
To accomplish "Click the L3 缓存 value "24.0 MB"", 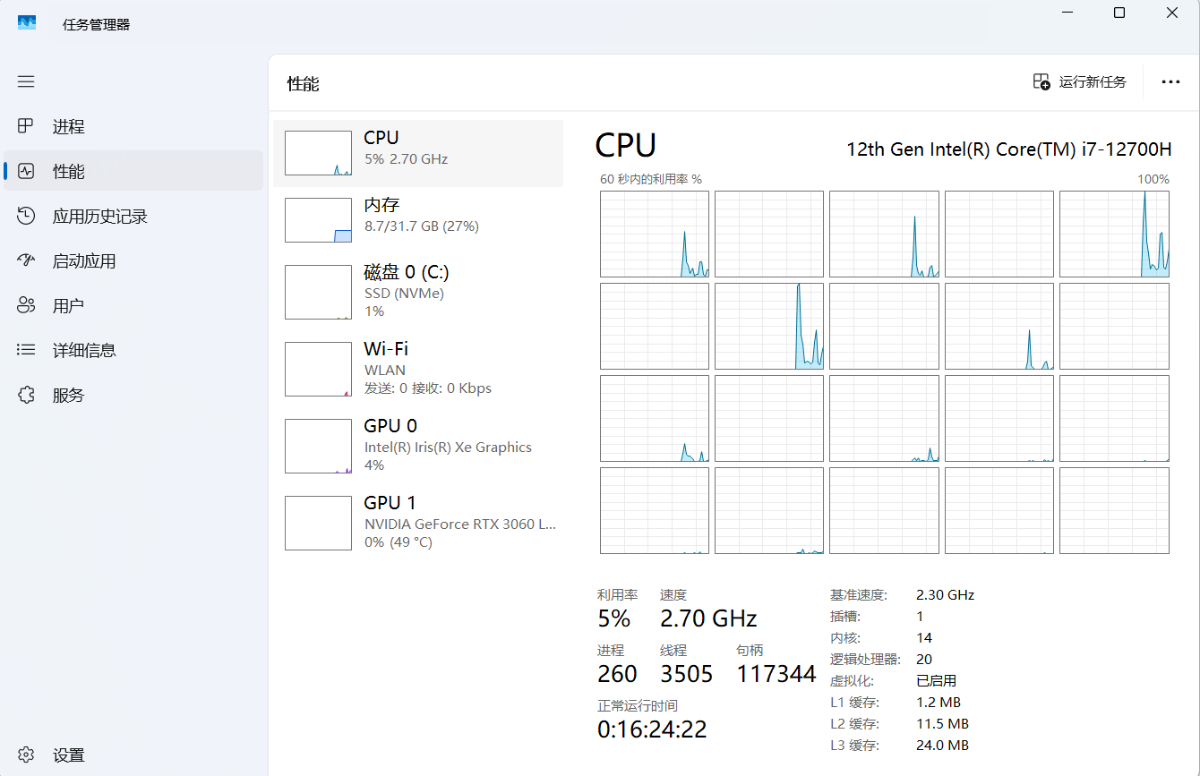I will [942, 746].
